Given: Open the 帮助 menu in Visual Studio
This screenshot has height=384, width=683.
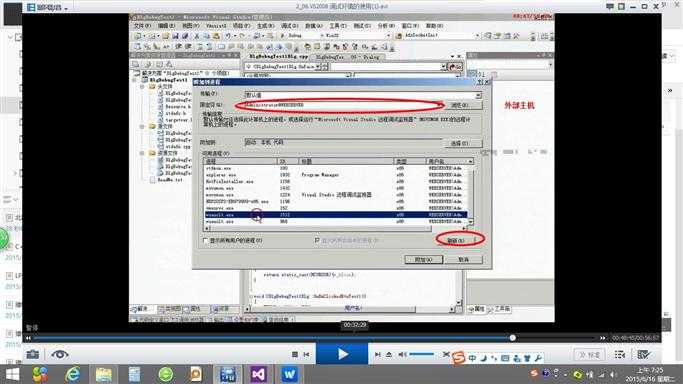Looking at the screenshot, I should pyautogui.click(x=434, y=26).
